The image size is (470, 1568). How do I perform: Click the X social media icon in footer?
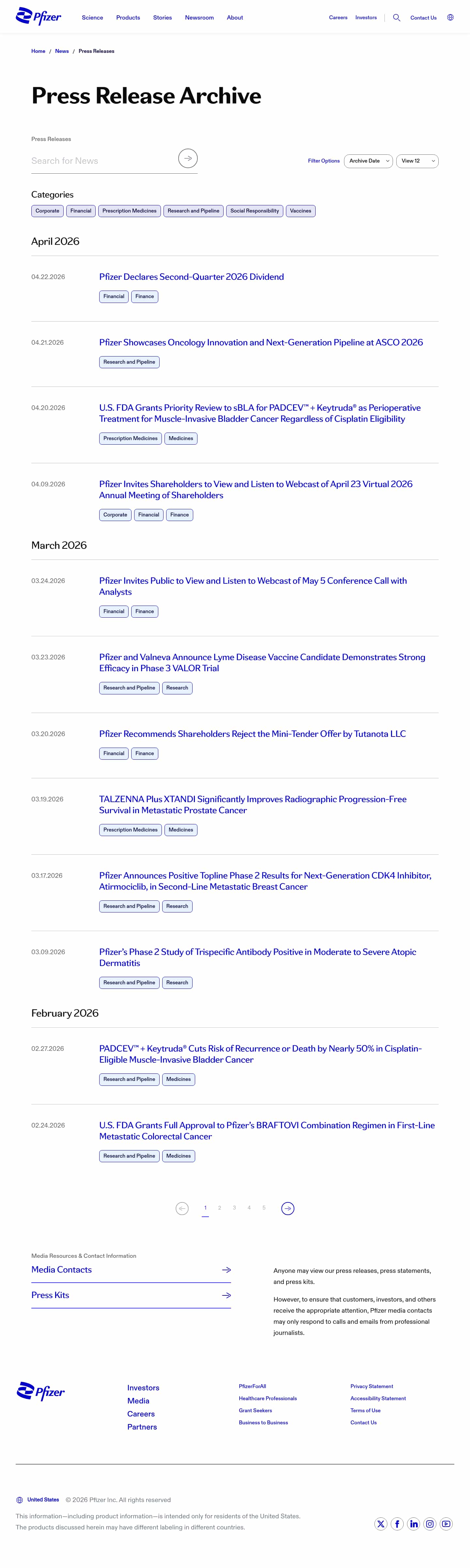pos(381,1524)
